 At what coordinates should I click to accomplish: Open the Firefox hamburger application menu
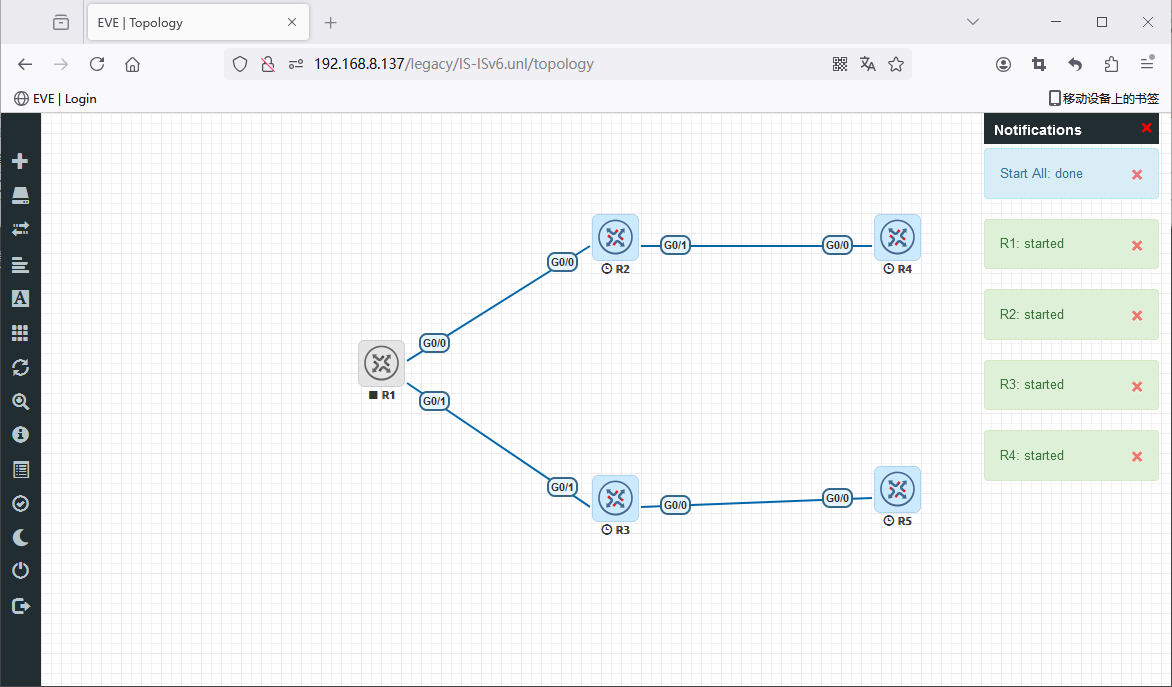(x=1147, y=64)
